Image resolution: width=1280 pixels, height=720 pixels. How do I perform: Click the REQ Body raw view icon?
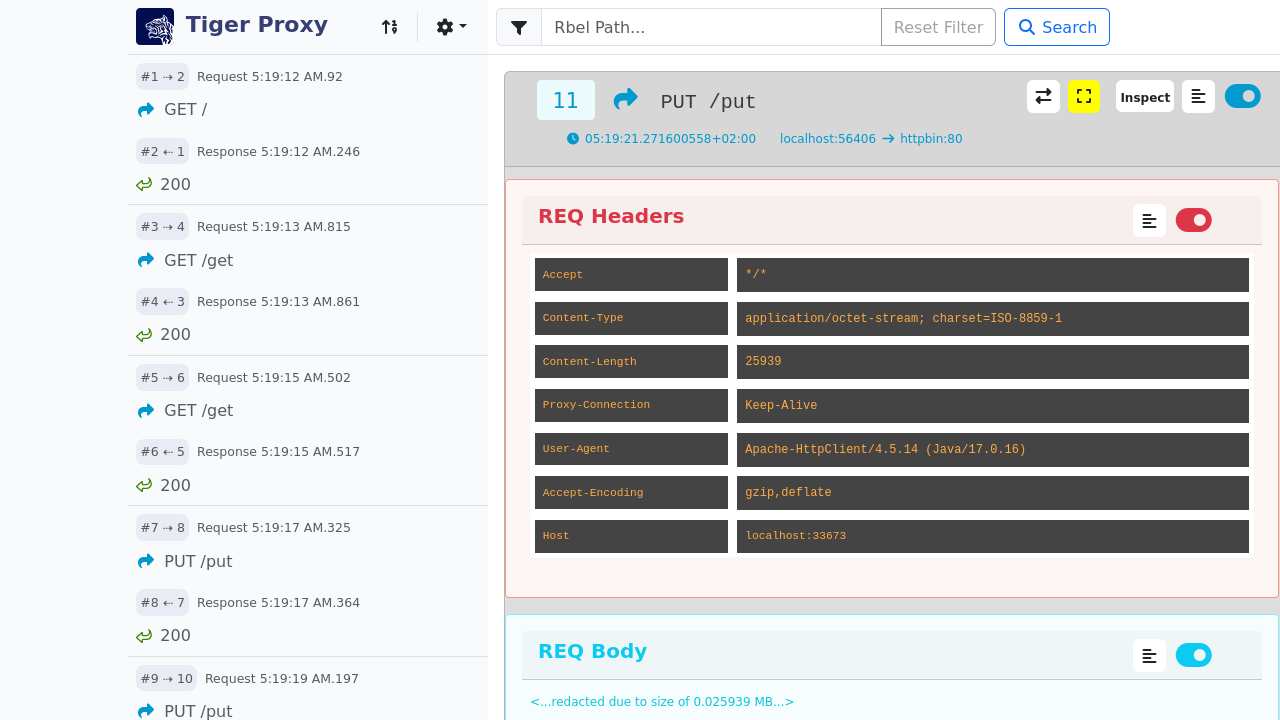pos(1149,655)
